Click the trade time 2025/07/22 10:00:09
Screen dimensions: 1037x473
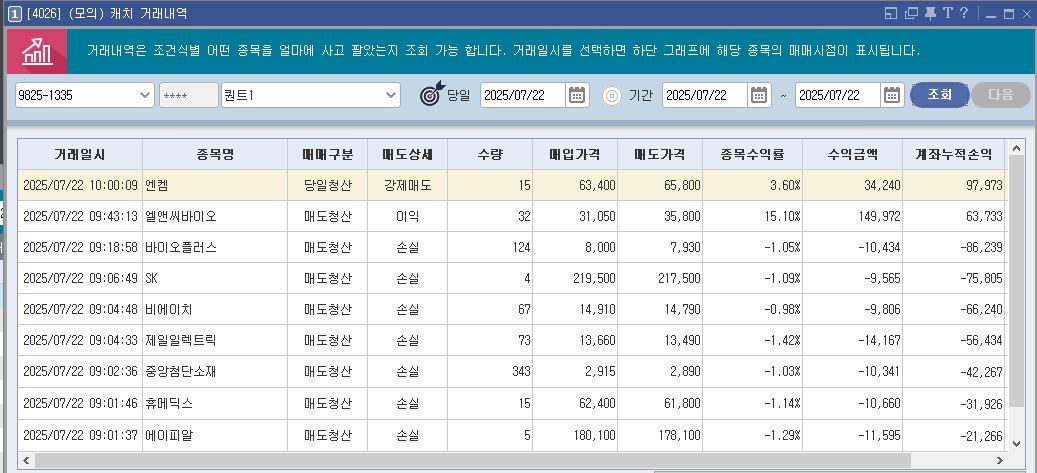pyautogui.click(x=80, y=185)
